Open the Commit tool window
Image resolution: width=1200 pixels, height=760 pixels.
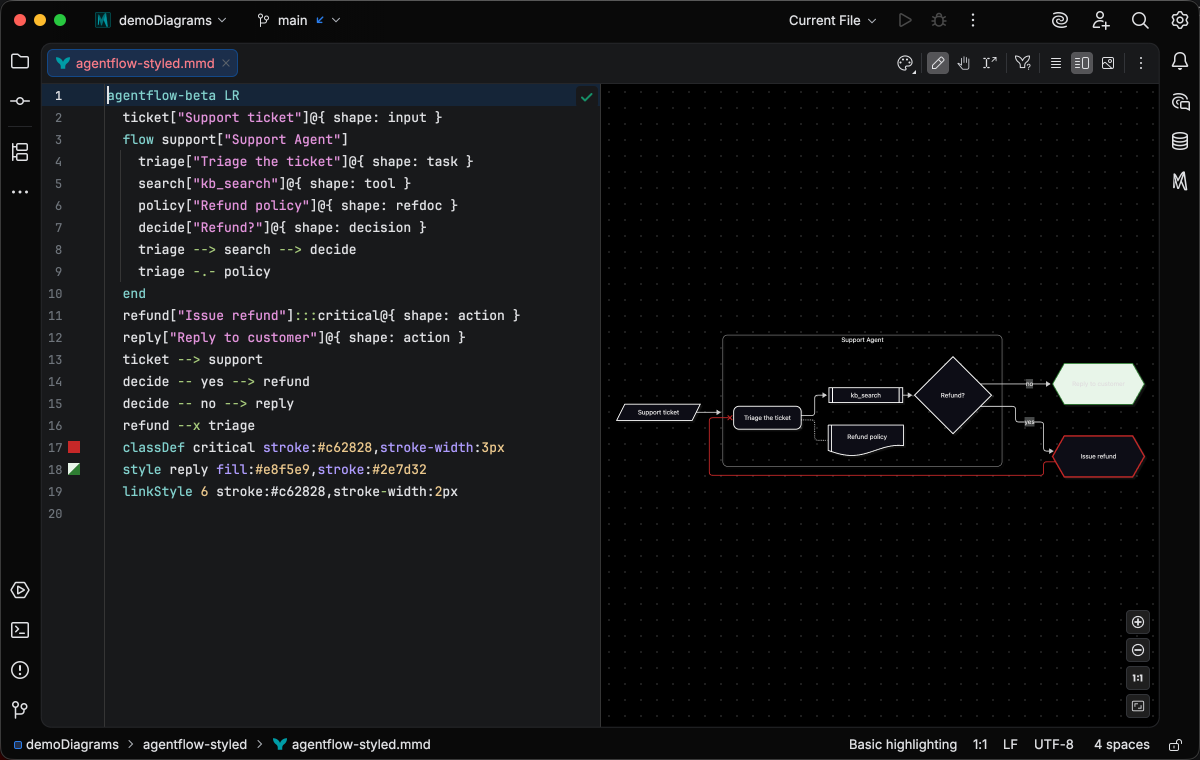(x=20, y=101)
